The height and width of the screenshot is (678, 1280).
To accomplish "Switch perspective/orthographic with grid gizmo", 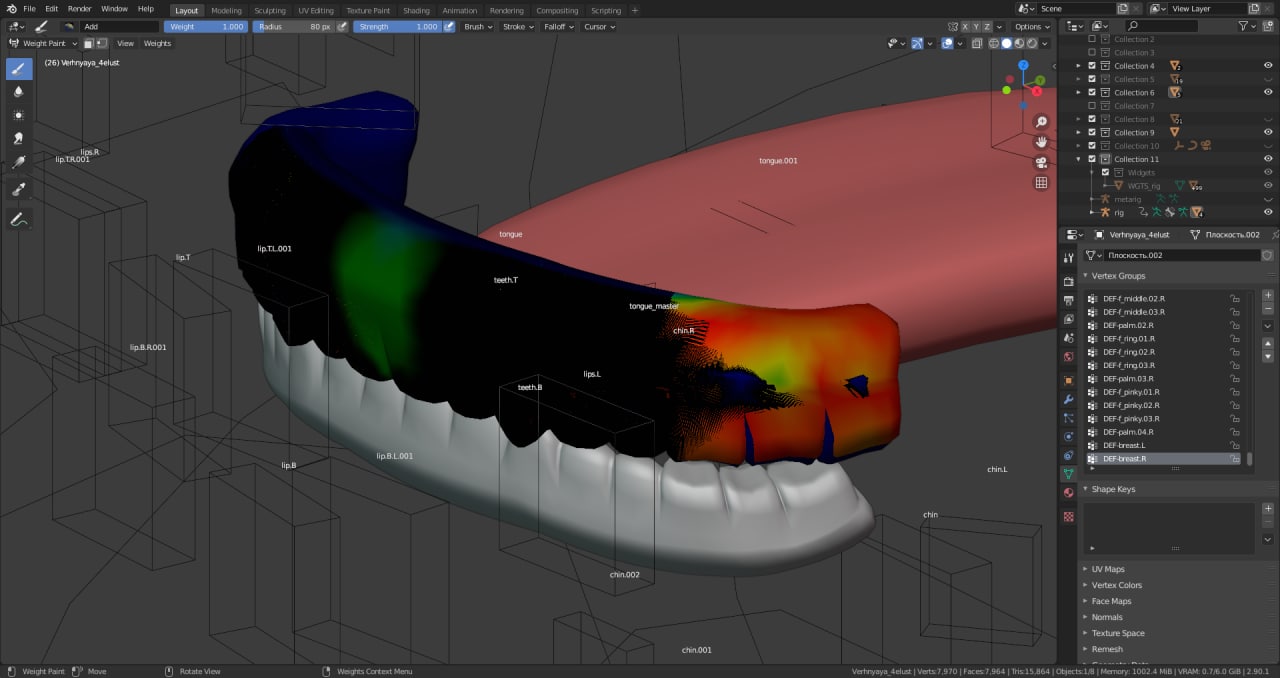I will (1041, 183).
